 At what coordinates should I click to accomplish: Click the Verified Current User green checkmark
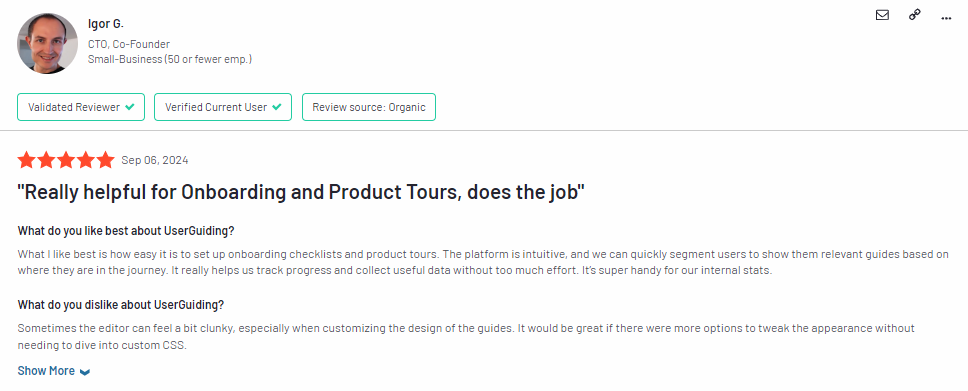[277, 107]
